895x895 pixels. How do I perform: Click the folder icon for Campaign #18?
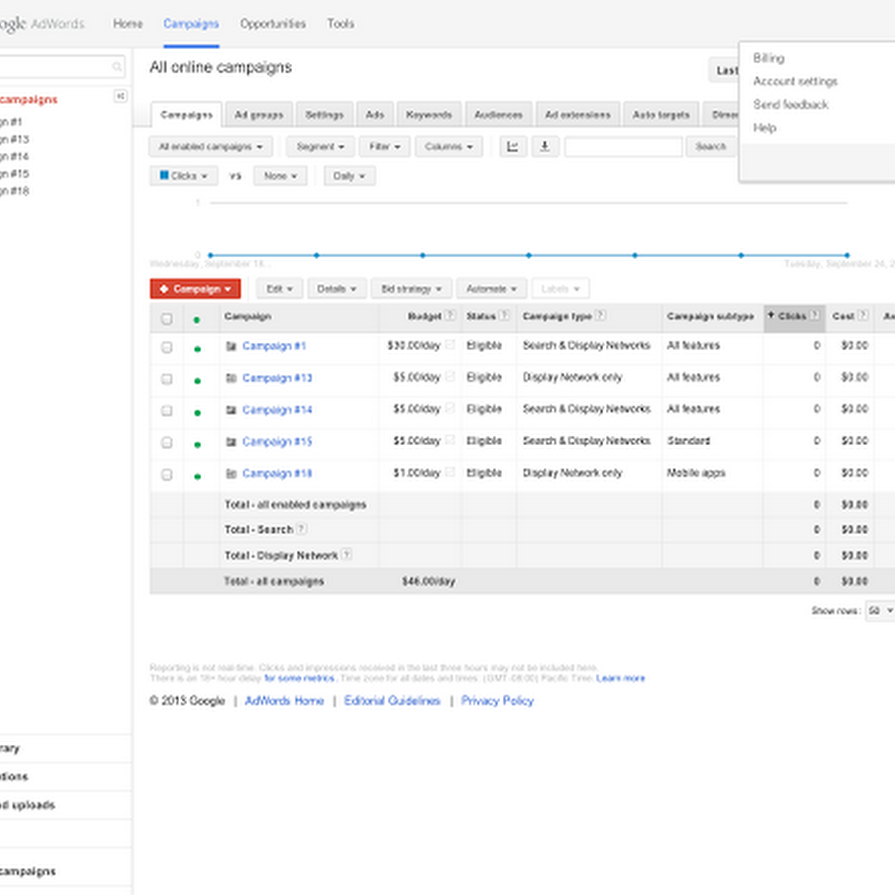(x=231, y=474)
